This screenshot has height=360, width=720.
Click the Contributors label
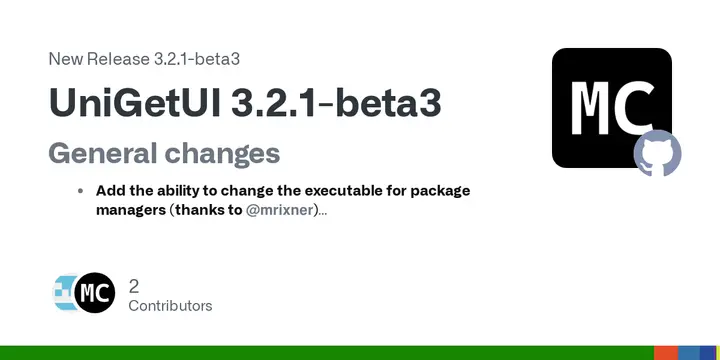tap(170, 306)
